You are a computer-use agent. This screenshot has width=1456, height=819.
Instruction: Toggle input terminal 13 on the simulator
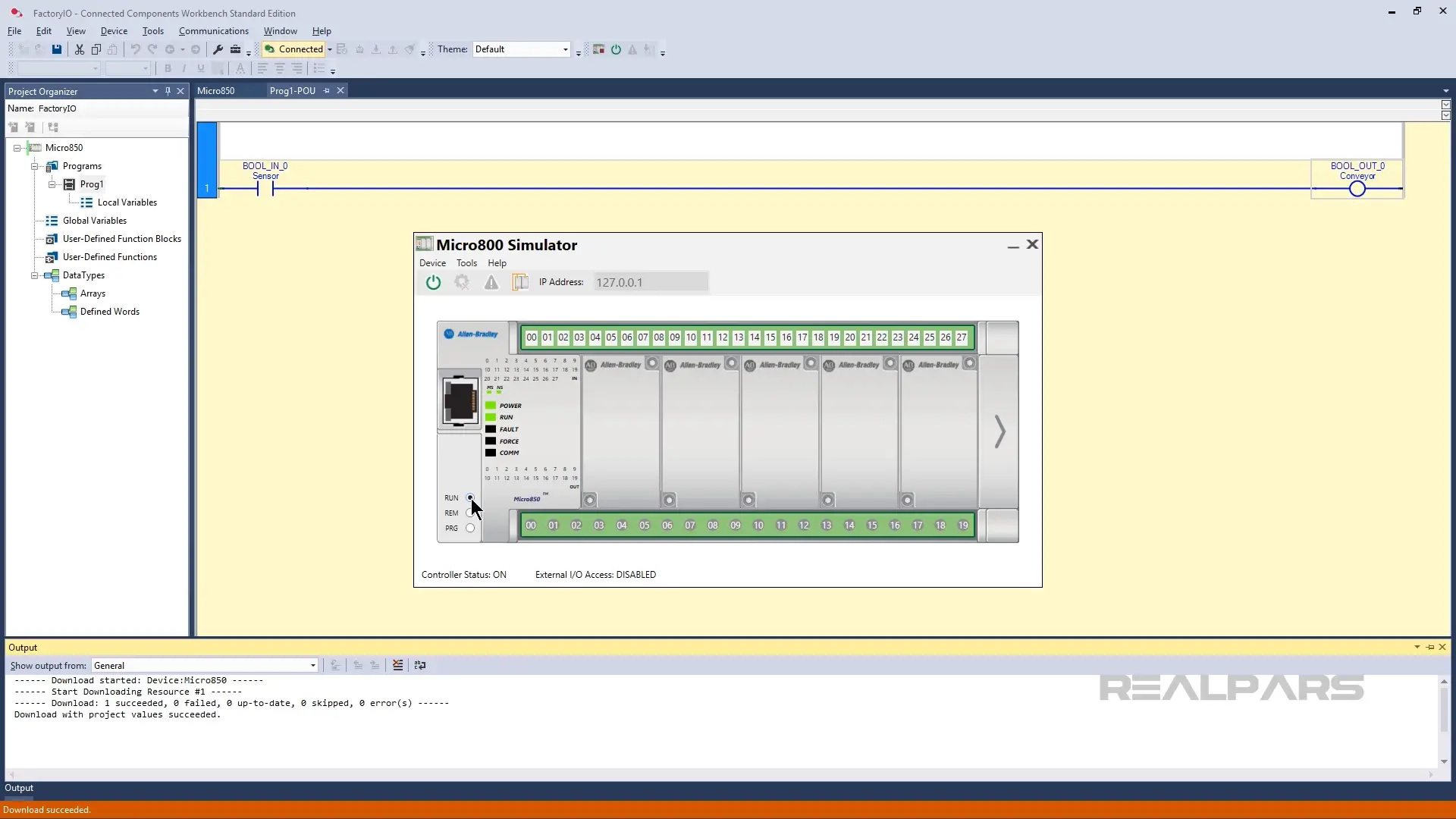coord(739,337)
